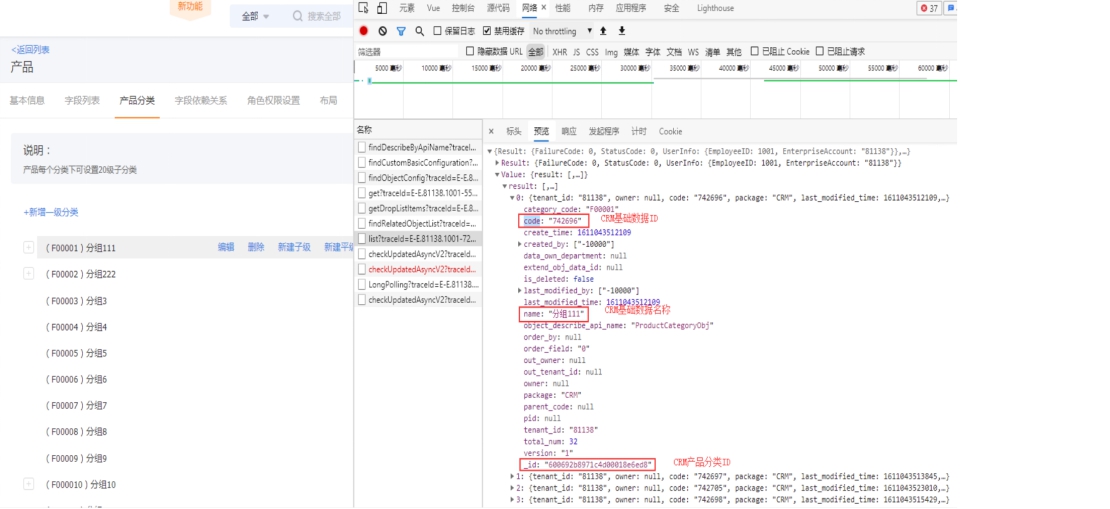Enable 保留日志 checkbox

[437, 30]
